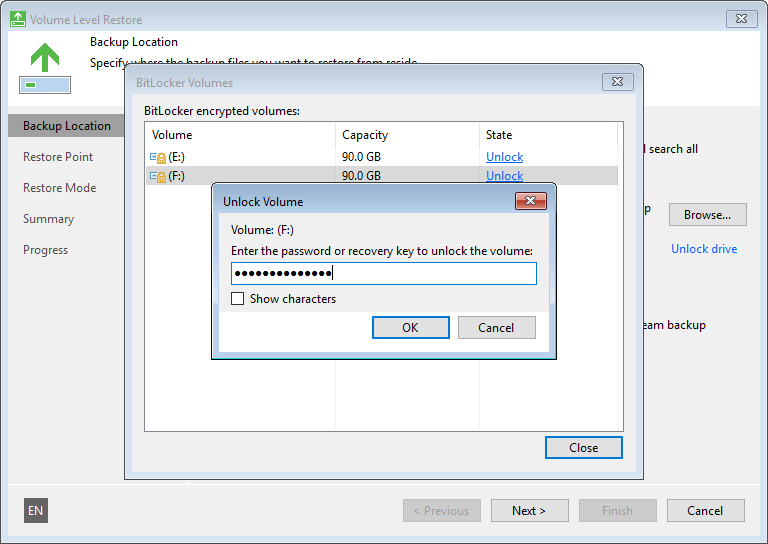
Task: Open the Summary wizard step
Action: coord(48,219)
